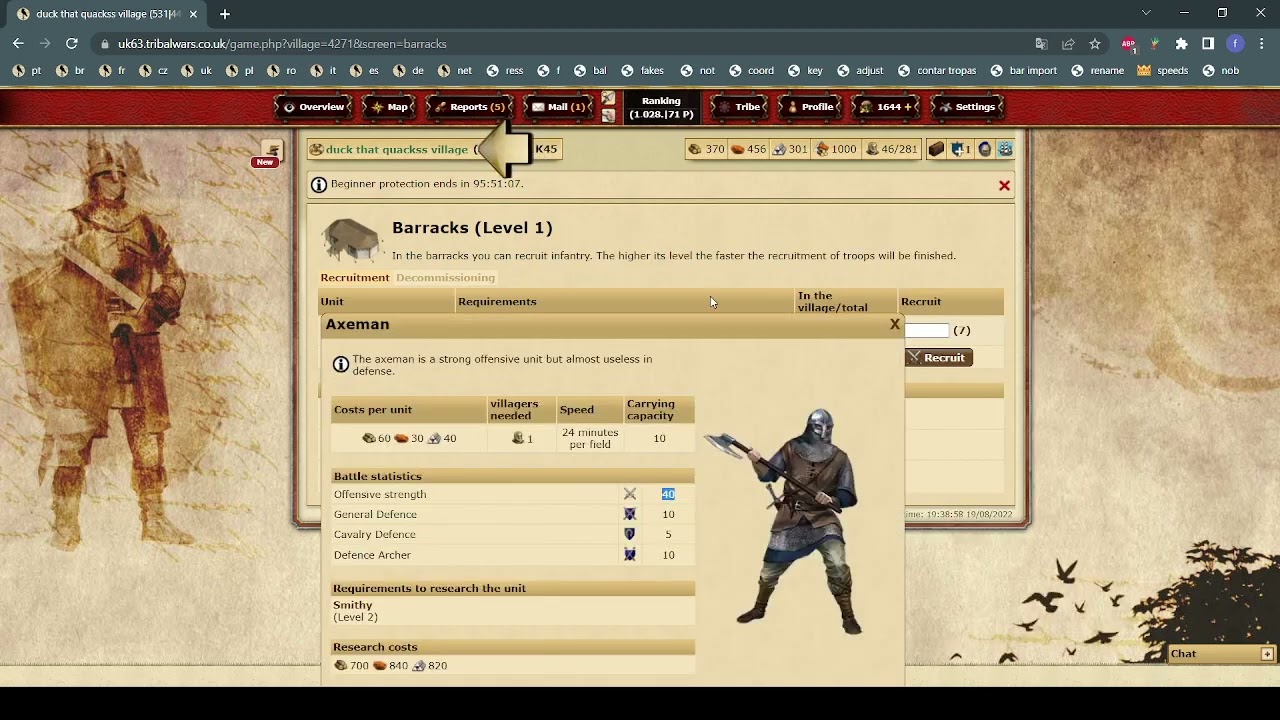Bookmark this page with star icon
1280x720 pixels.
point(1095,44)
